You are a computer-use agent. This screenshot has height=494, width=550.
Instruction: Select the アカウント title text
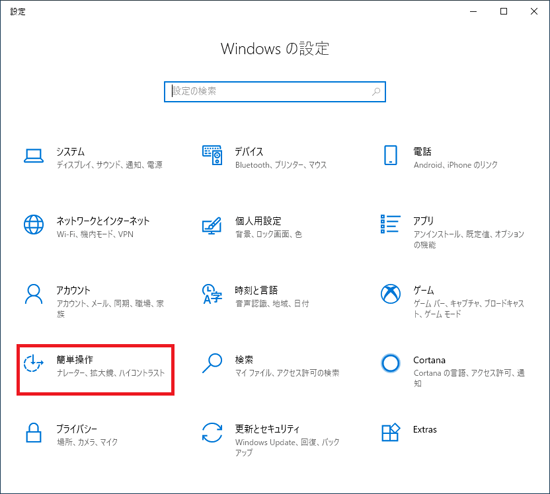[x=73, y=290]
